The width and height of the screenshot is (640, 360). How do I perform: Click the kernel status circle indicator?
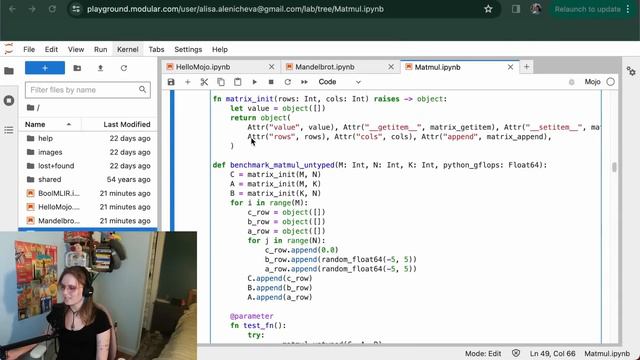[x=611, y=82]
